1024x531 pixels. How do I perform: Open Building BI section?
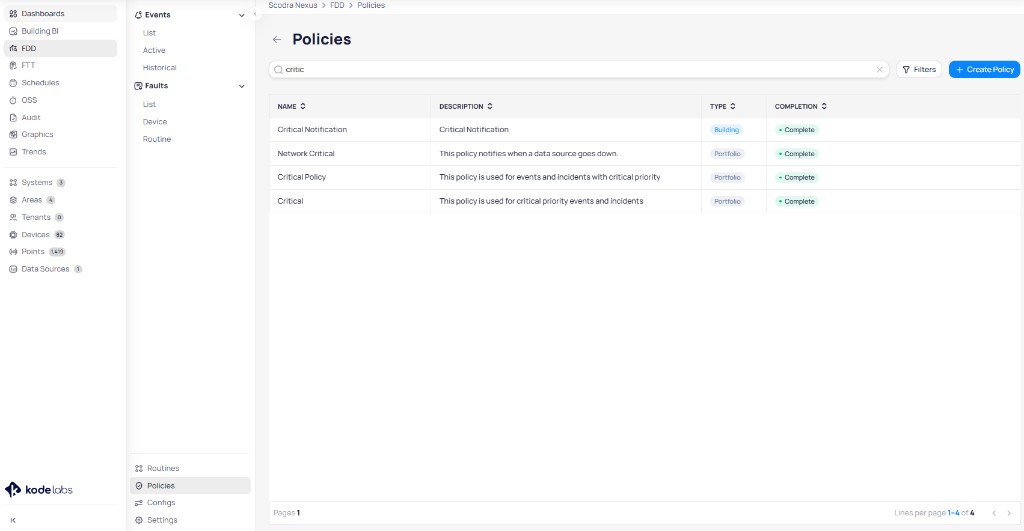[40, 31]
